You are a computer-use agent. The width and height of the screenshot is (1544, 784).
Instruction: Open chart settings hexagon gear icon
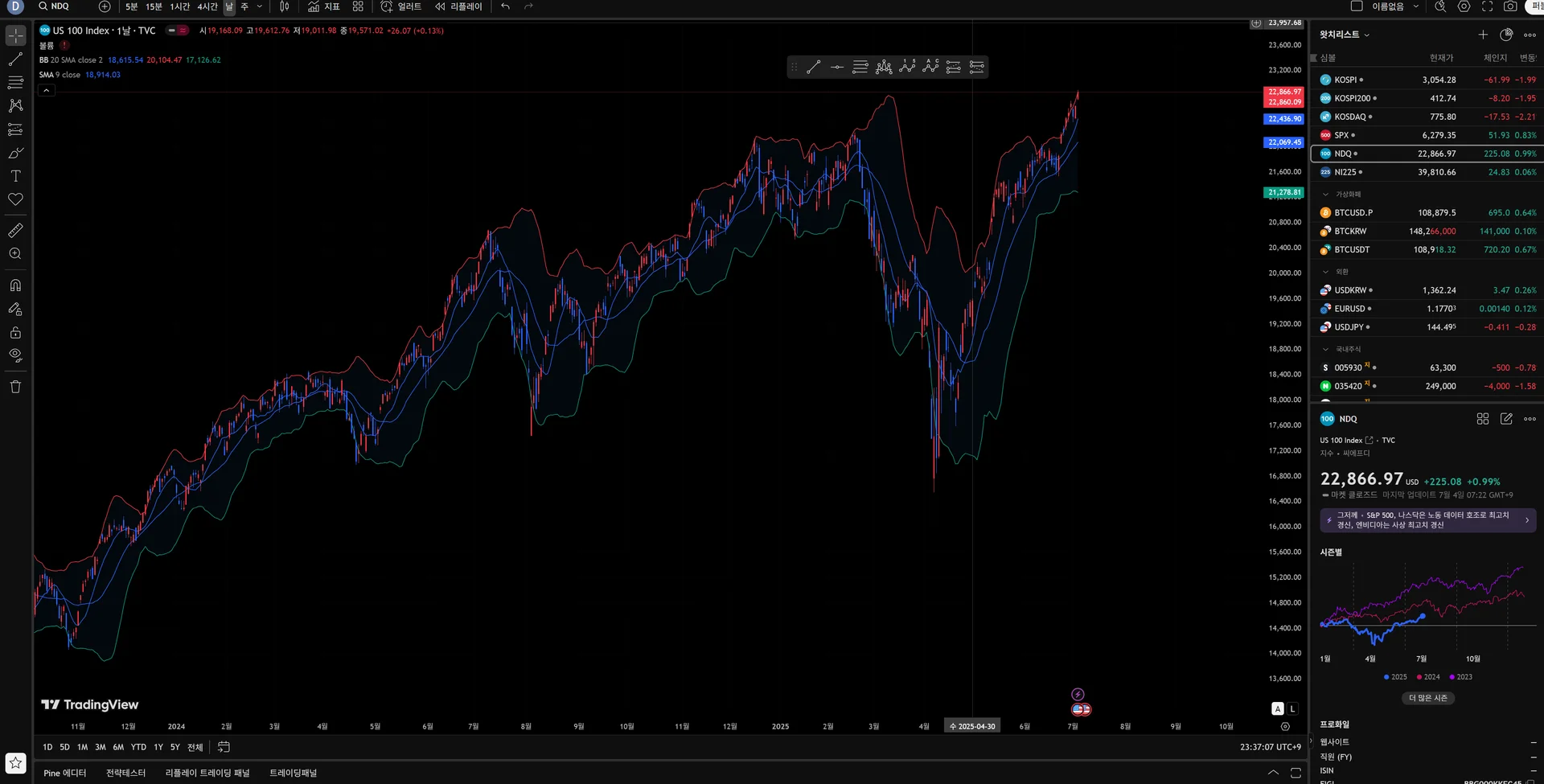1464,6
